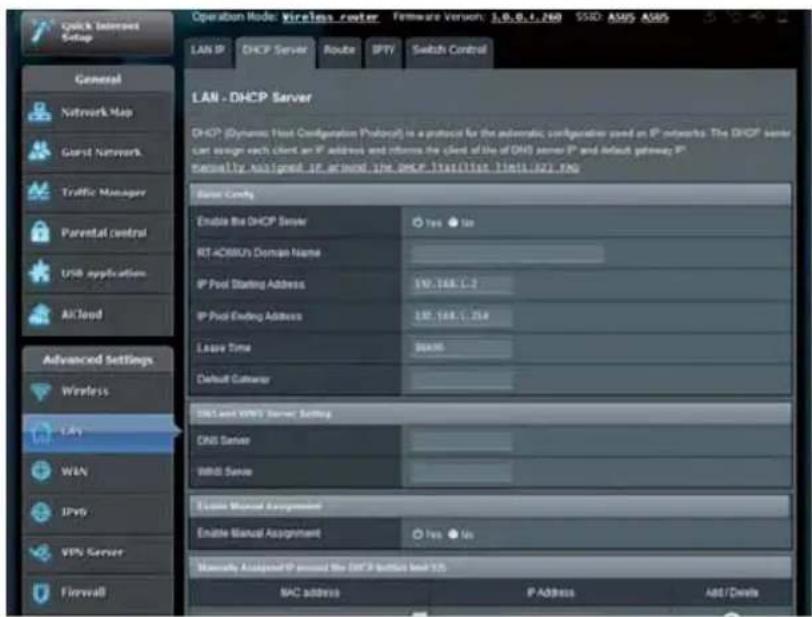Viewport: 812px width, 617px height.
Task: Click the Parental control lock icon
Action: [40, 232]
